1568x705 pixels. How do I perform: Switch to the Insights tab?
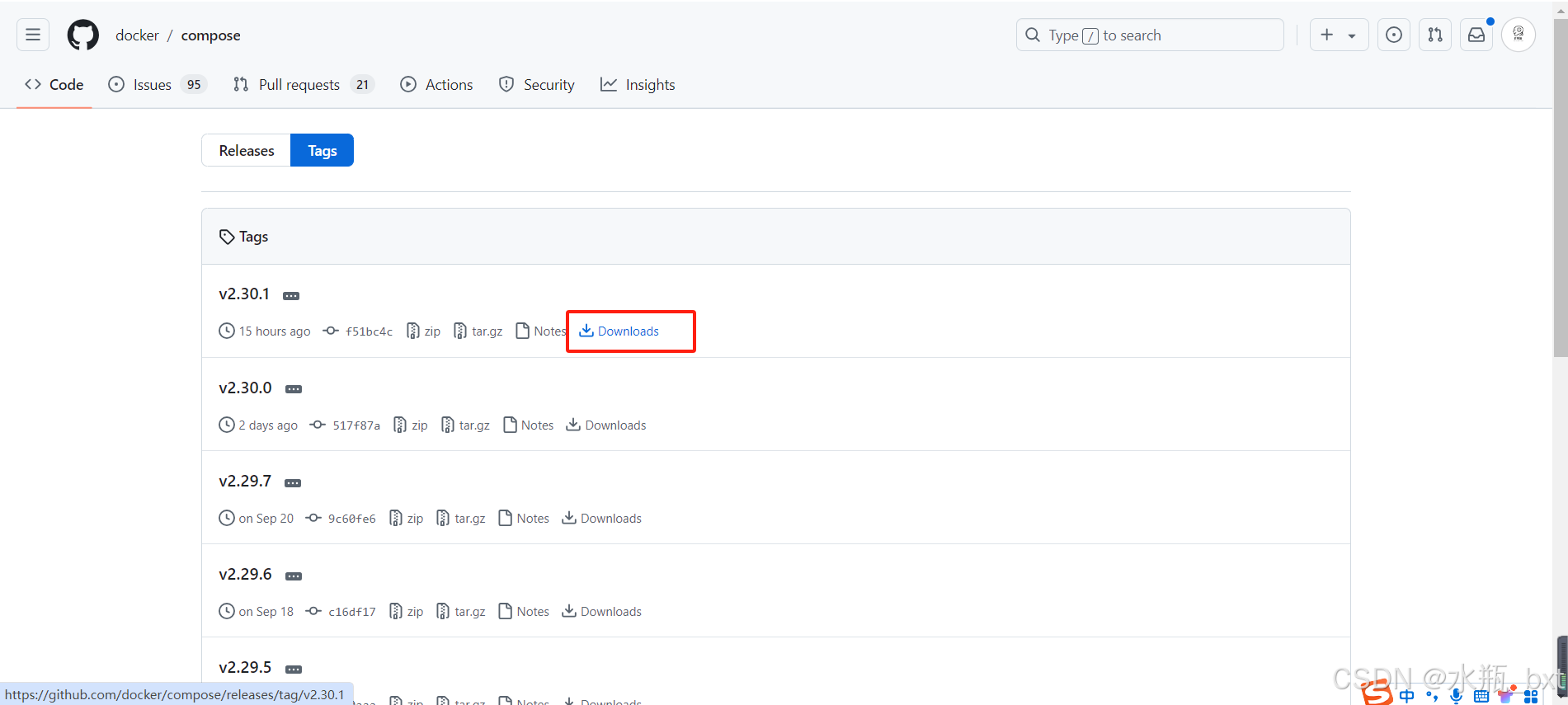[638, 84]
